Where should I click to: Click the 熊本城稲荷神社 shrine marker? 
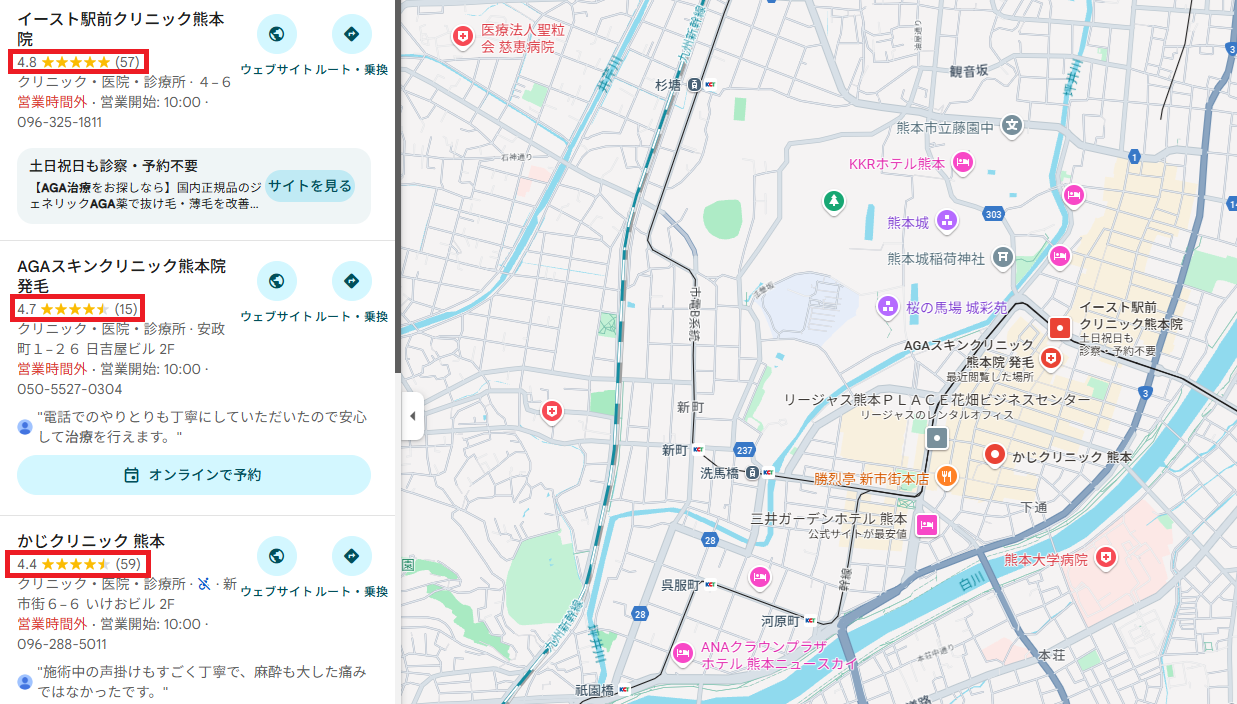pyautogui.click(x=1003, y=258)
